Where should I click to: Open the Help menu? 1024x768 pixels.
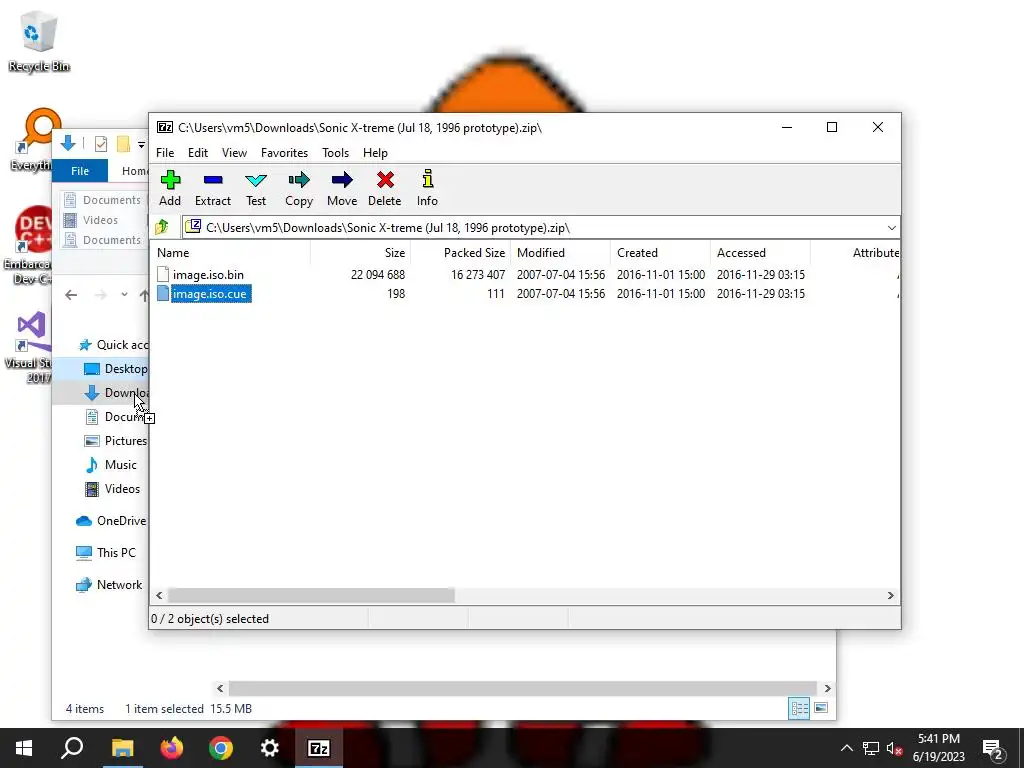(376, 153)
